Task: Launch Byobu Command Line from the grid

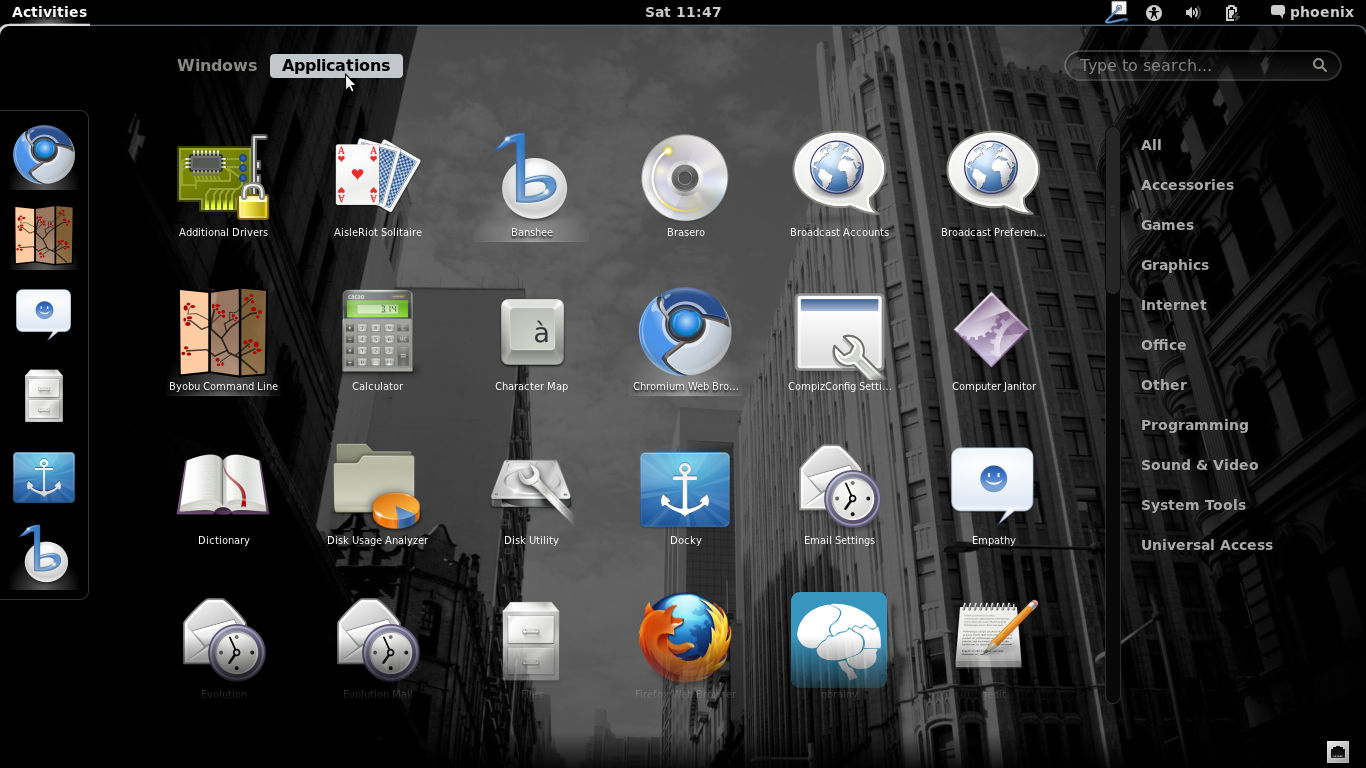Action: click(223, 341)
